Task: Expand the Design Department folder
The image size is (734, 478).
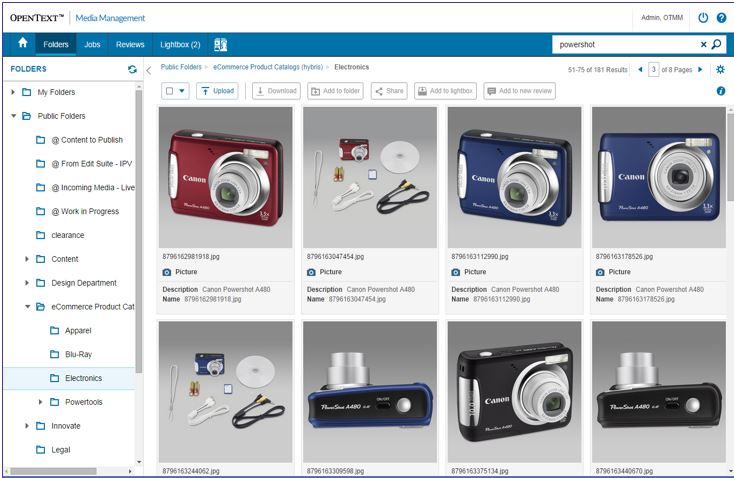Action: coord(27,283)
